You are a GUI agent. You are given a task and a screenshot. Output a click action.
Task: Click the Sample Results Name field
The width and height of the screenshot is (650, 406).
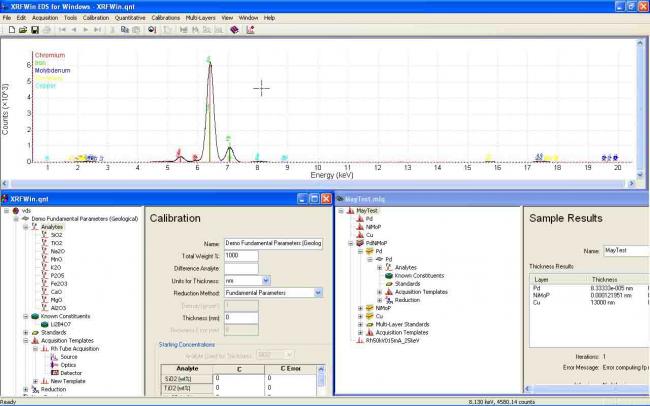625,250
